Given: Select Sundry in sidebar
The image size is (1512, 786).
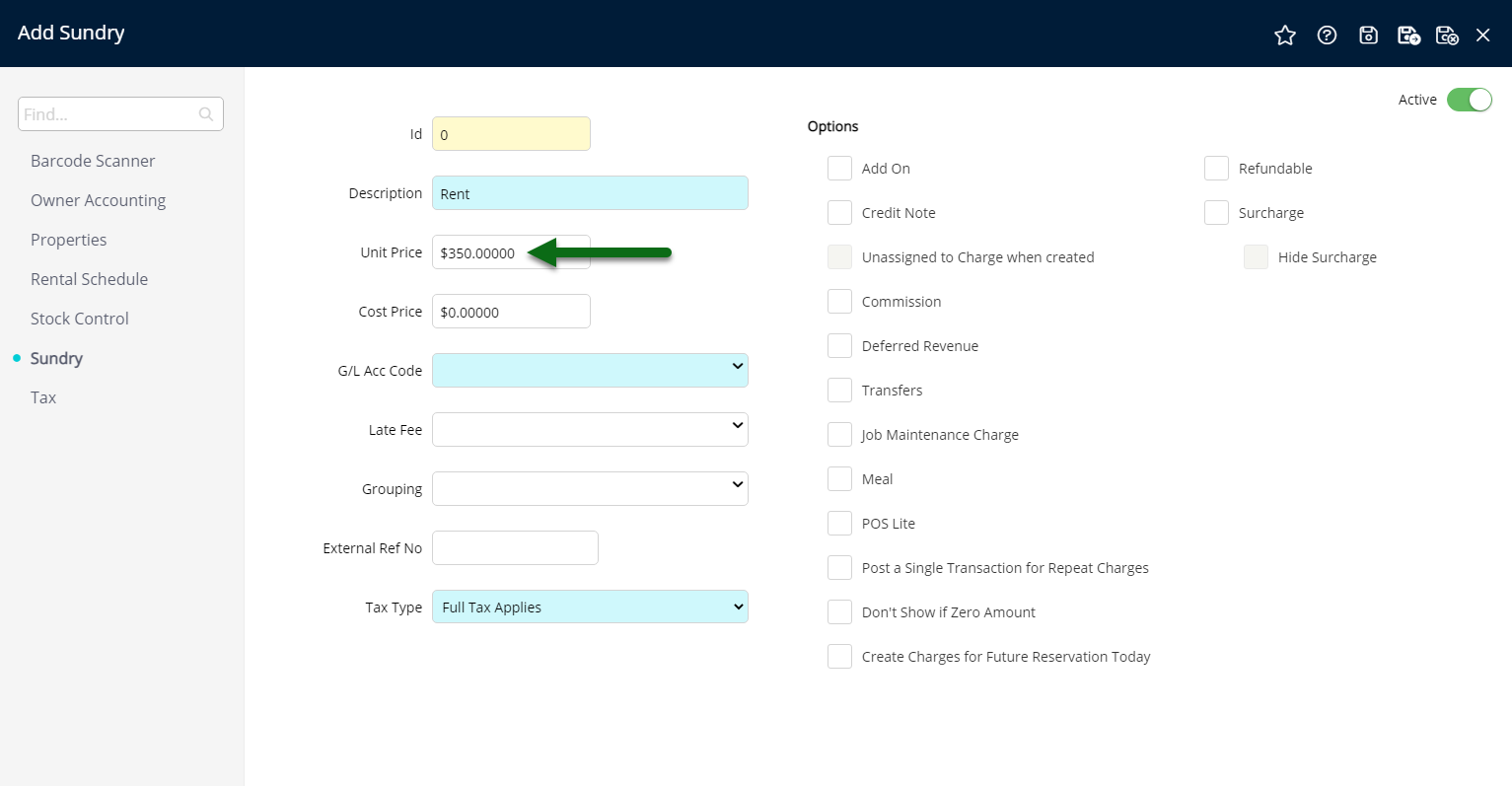Looking at the screenshot, I should [x=56, y=358].
